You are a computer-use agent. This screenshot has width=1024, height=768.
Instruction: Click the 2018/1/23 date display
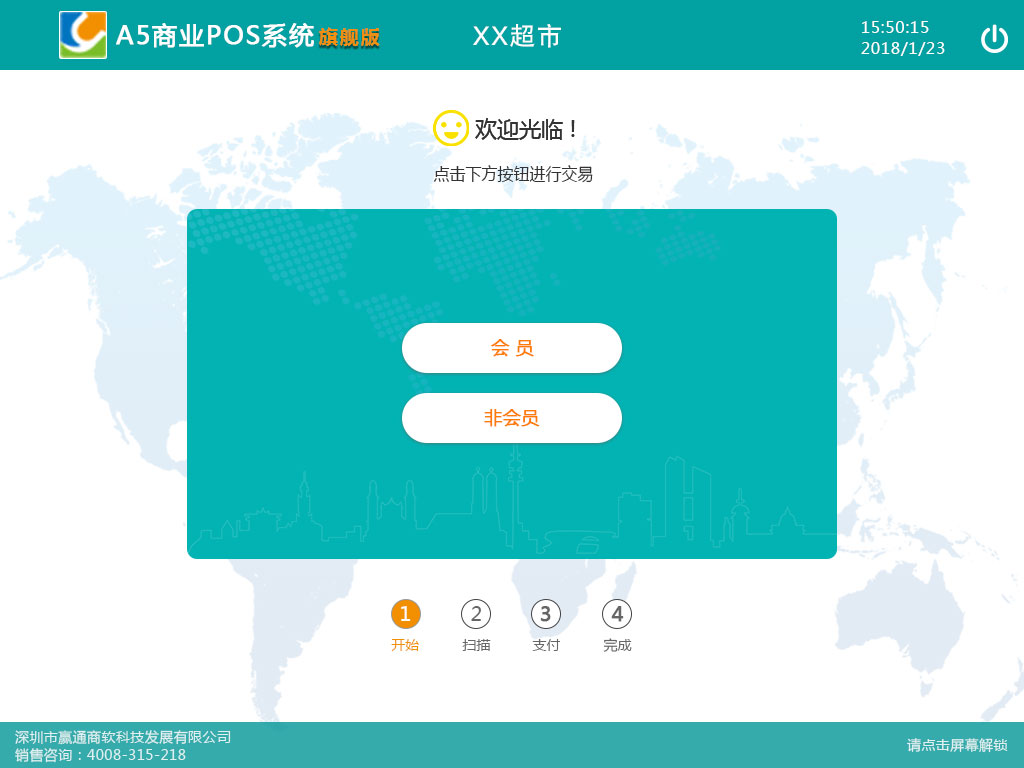[902, 48]
